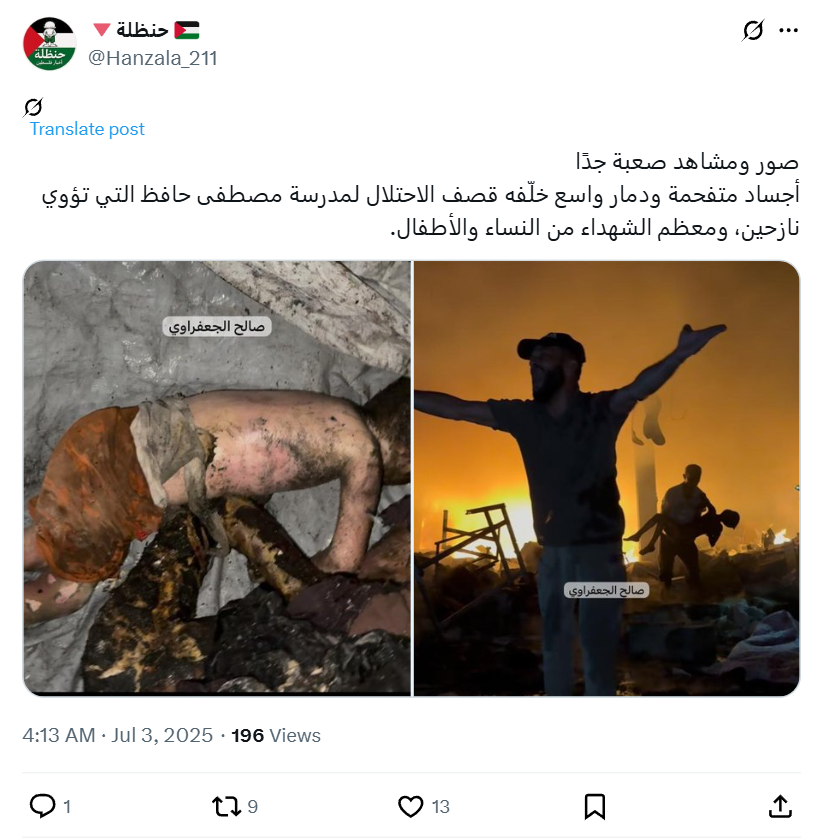This screenshot has width=823, height=838.
Task: View the 196 Views count
Action: (x=276, y=735)
